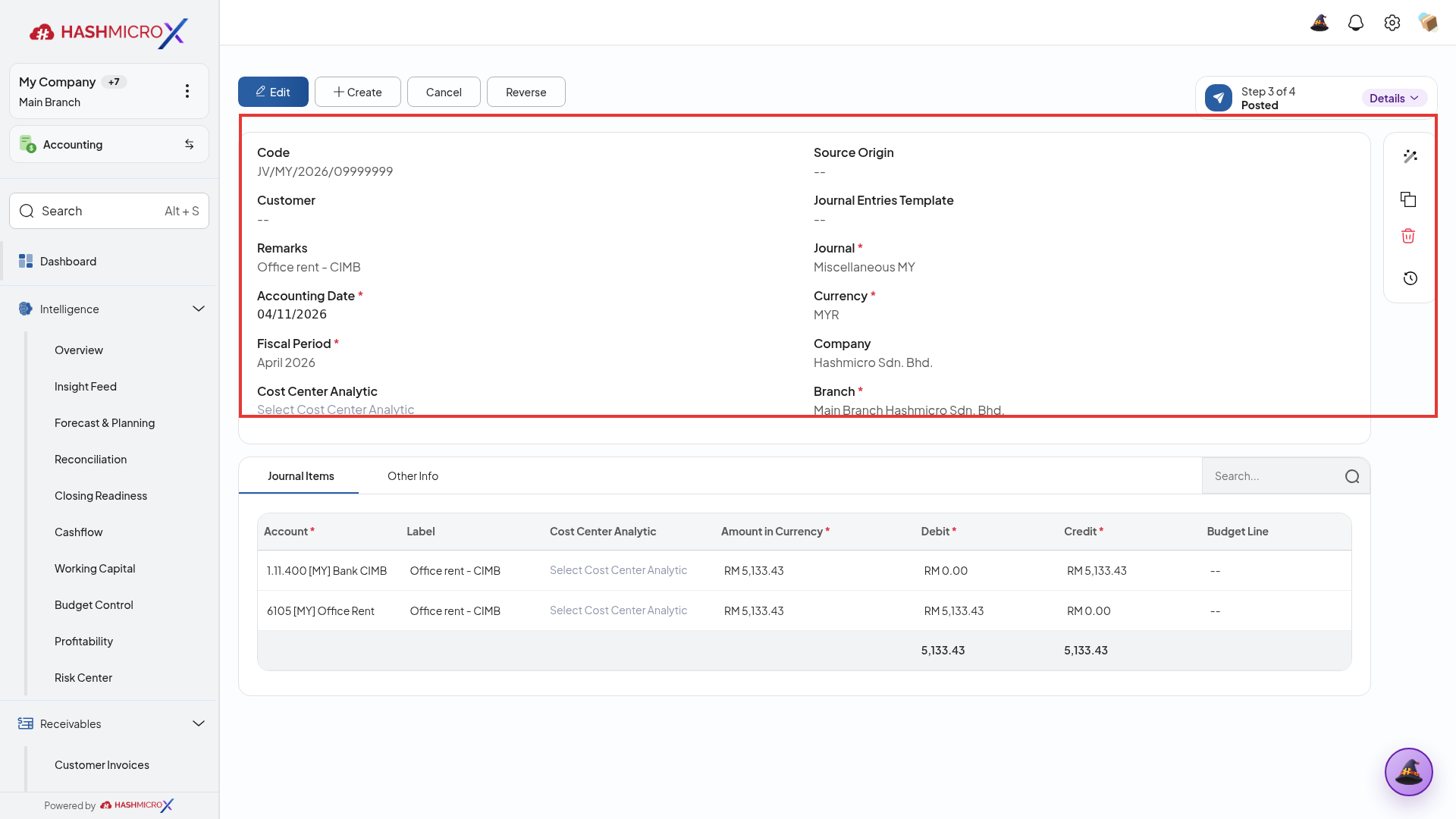
Task: Open Insight Feed in the sidebar
Action: (86, 386)
